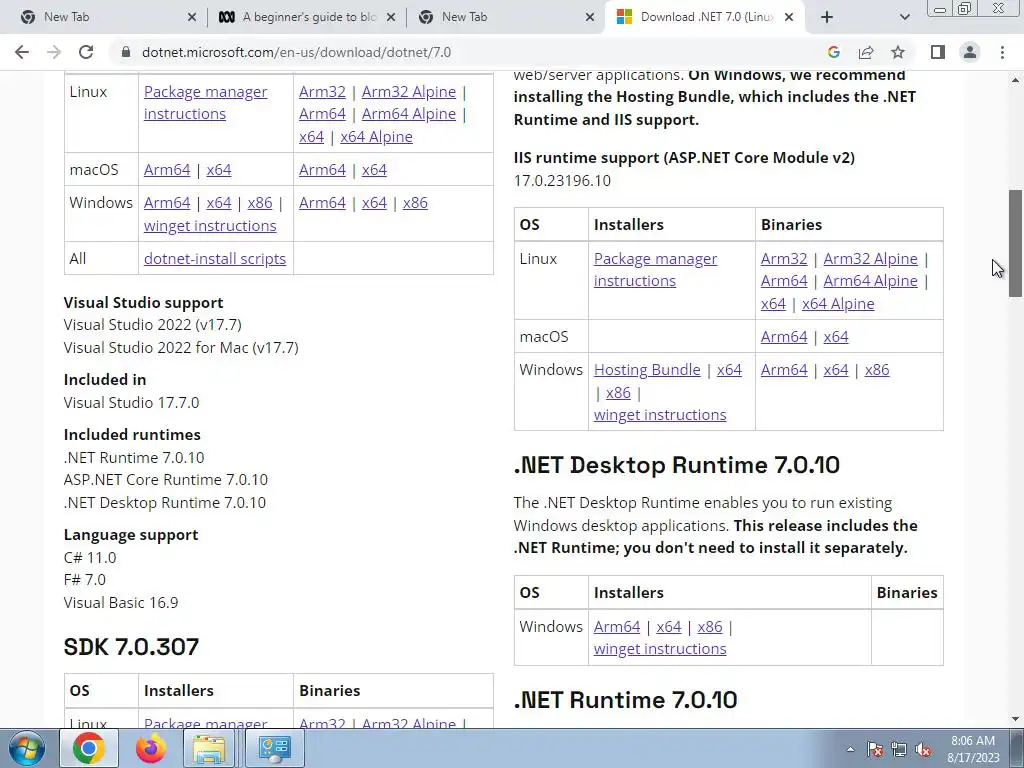
Task: Switch to the first New Tab
Action: click(x=103, y=17)
